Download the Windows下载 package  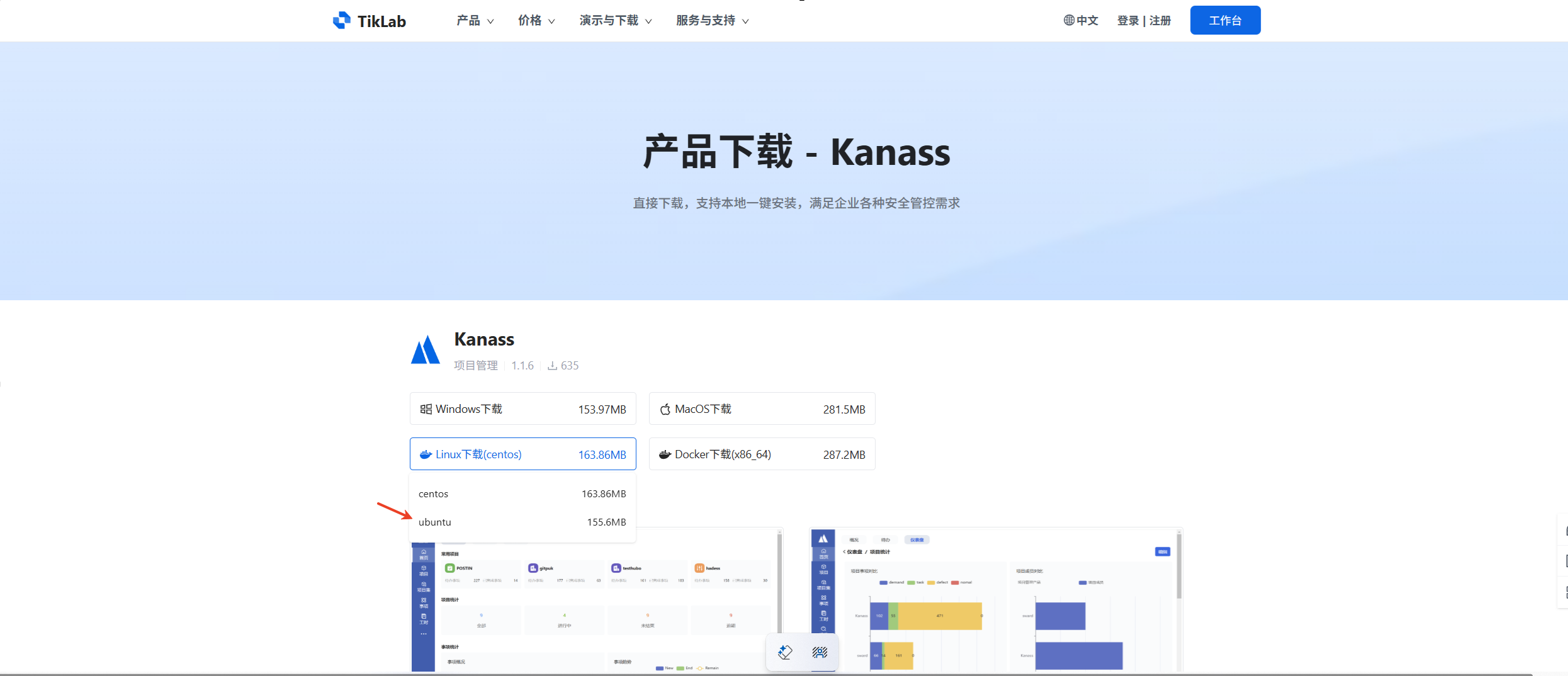click(x=522, y=409)
